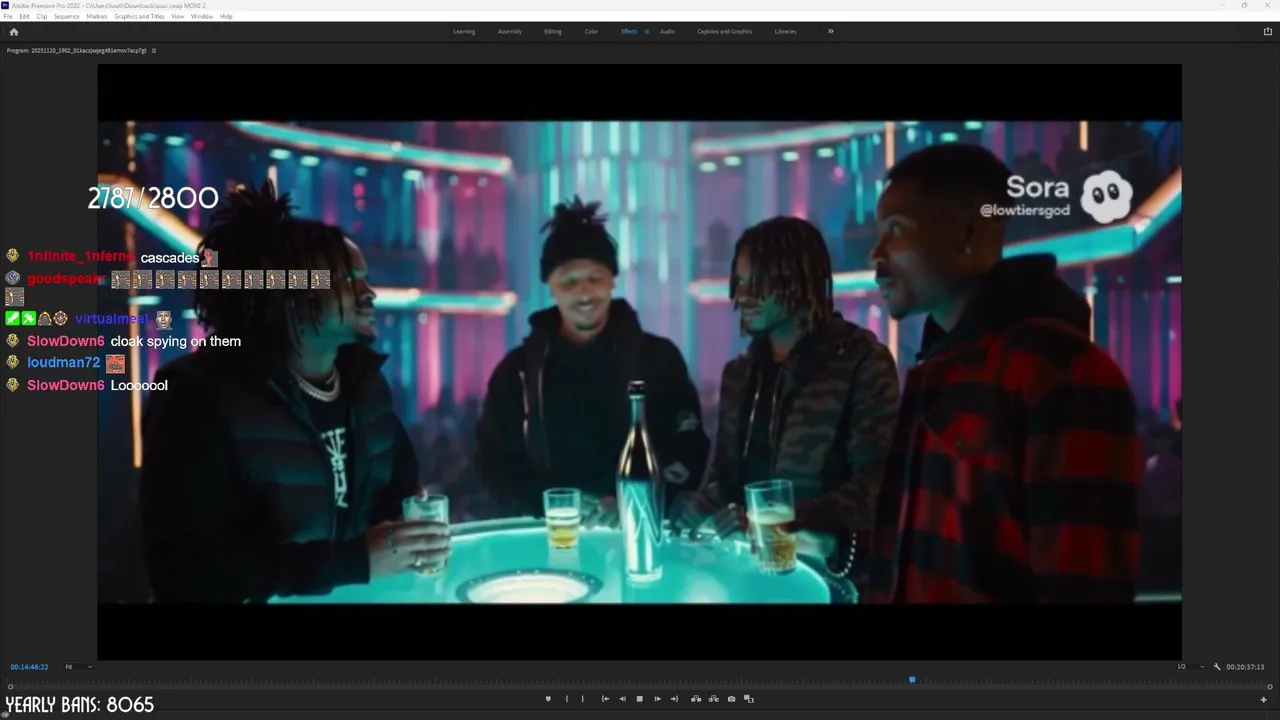Open Program monitor panel menu icon
Screen dimensions: 1280x720
pos(153,50)
